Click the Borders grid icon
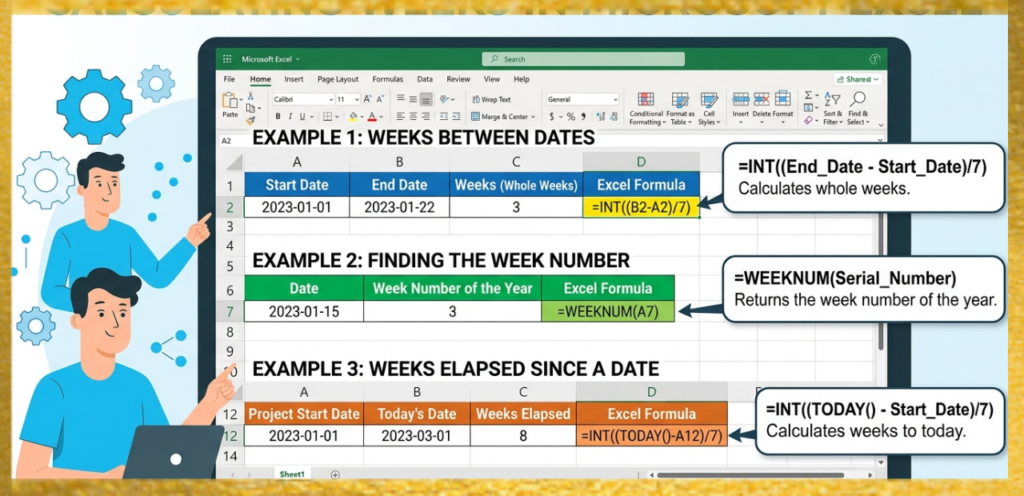Viewport: 1024px width, 496px height. tap(327, 116)
